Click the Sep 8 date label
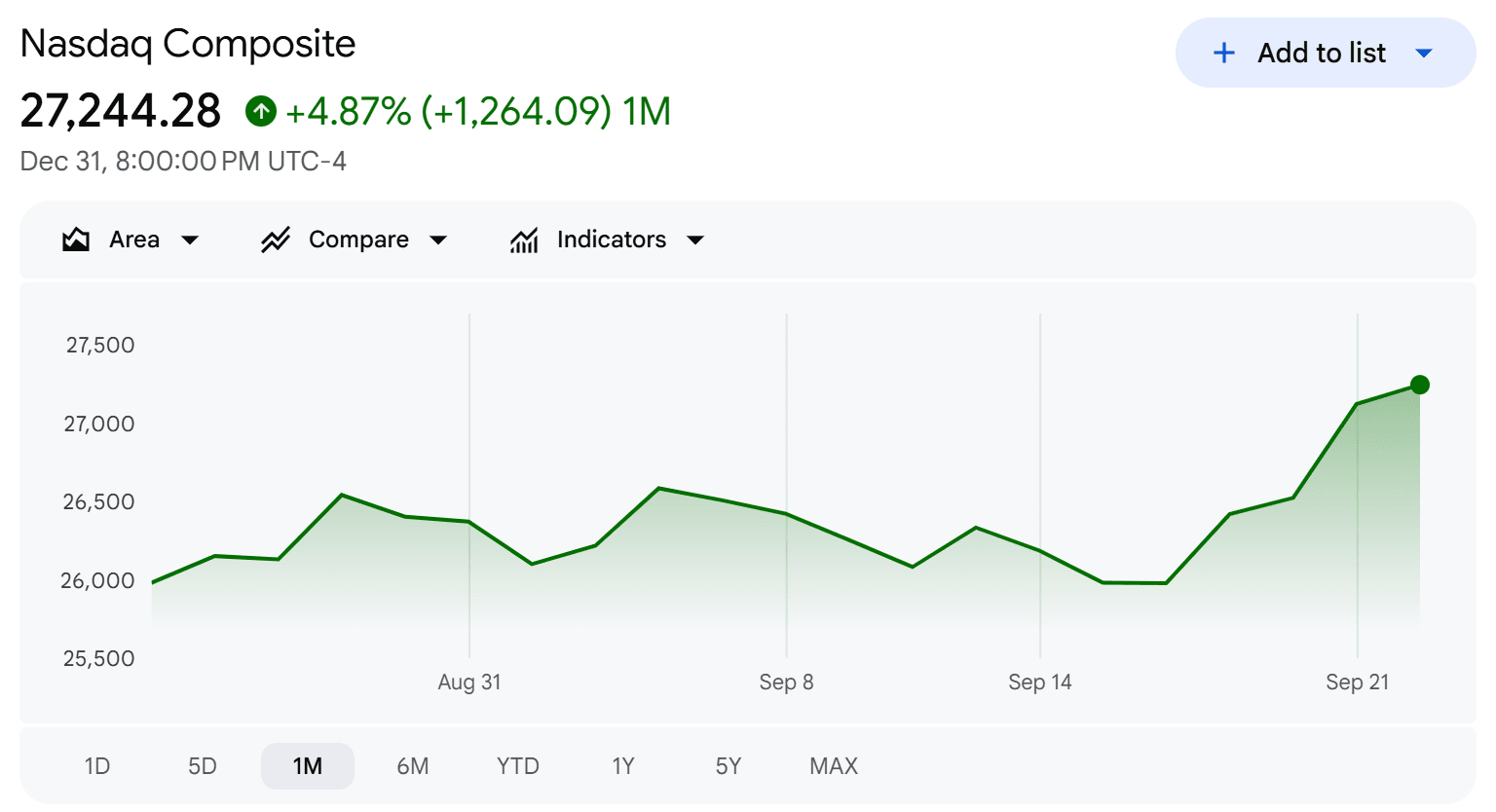 pyautogui.click(x=786, y=683)
